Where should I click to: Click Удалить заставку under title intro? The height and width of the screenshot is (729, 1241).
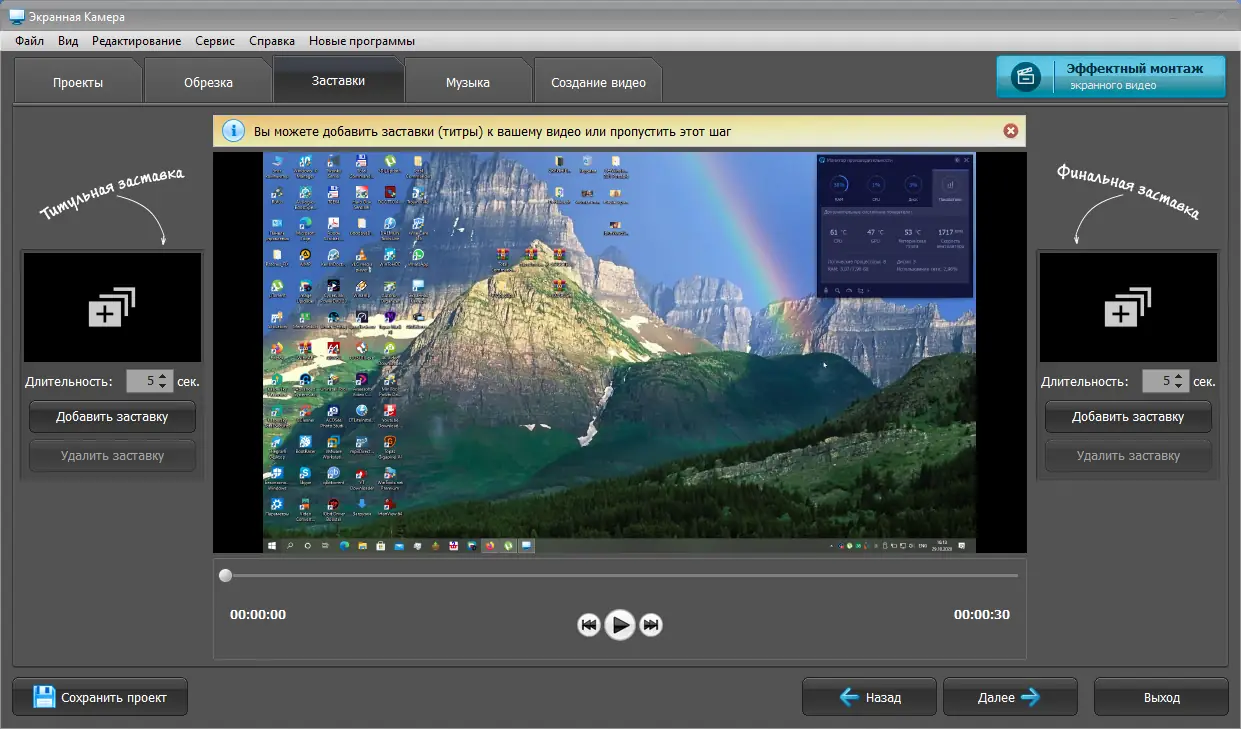[x=112, y=456]
